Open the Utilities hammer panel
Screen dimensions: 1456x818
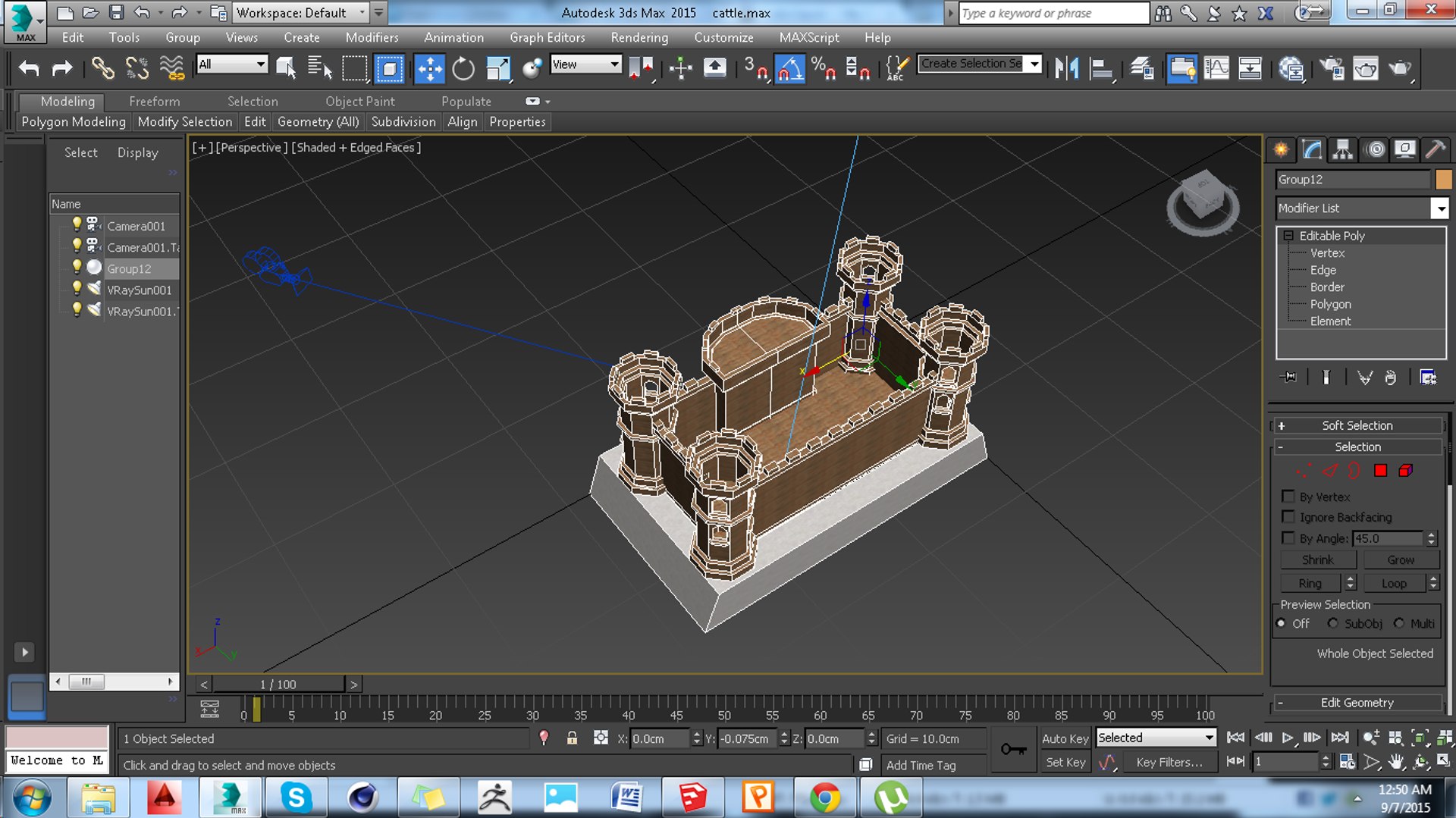1435,149
